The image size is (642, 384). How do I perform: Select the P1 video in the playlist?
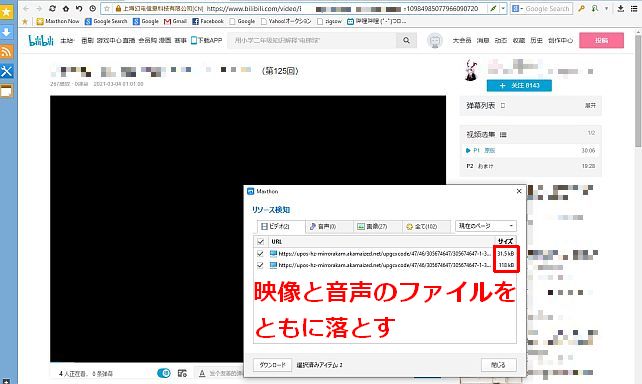click(x=531, y=151)
